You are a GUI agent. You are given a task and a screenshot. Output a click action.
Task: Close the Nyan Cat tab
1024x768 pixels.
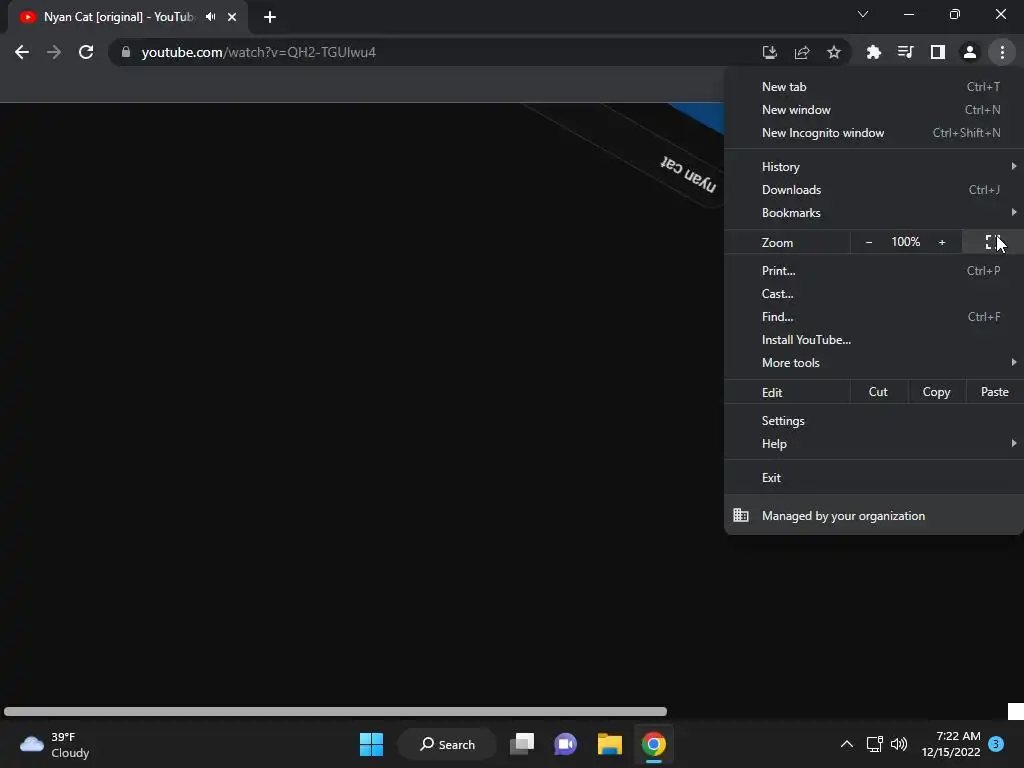tap(232, 17)
